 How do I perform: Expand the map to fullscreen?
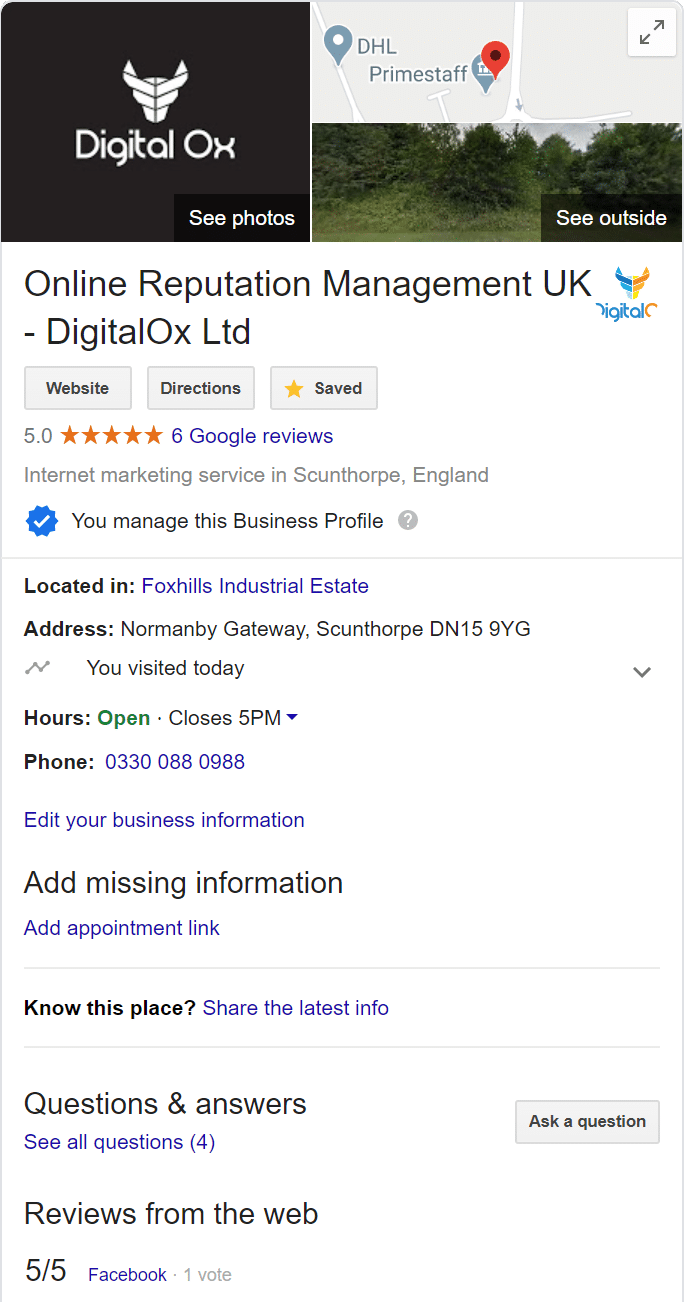coord(651,32)
